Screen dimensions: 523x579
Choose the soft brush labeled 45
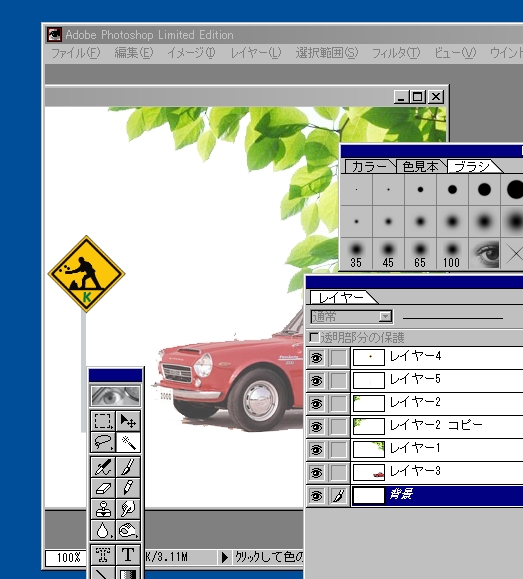click(x=388, y=254)
